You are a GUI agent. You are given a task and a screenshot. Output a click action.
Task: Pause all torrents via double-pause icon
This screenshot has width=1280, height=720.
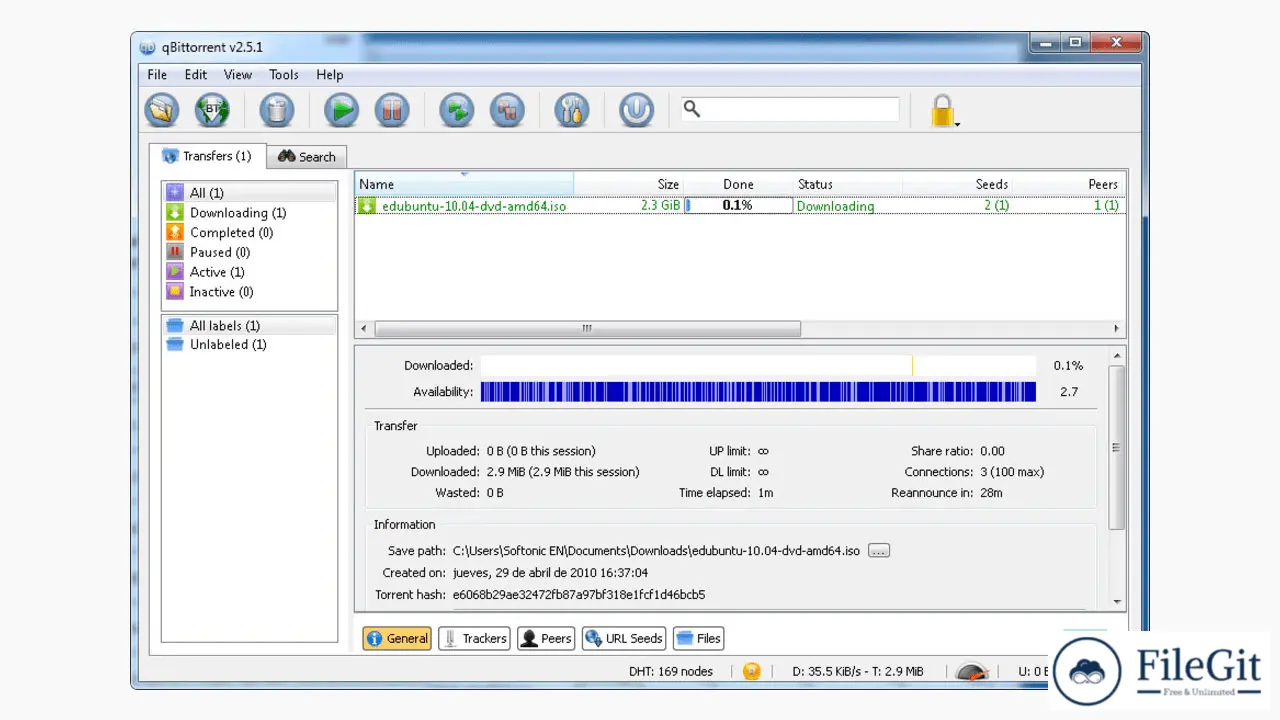point(508,110)
